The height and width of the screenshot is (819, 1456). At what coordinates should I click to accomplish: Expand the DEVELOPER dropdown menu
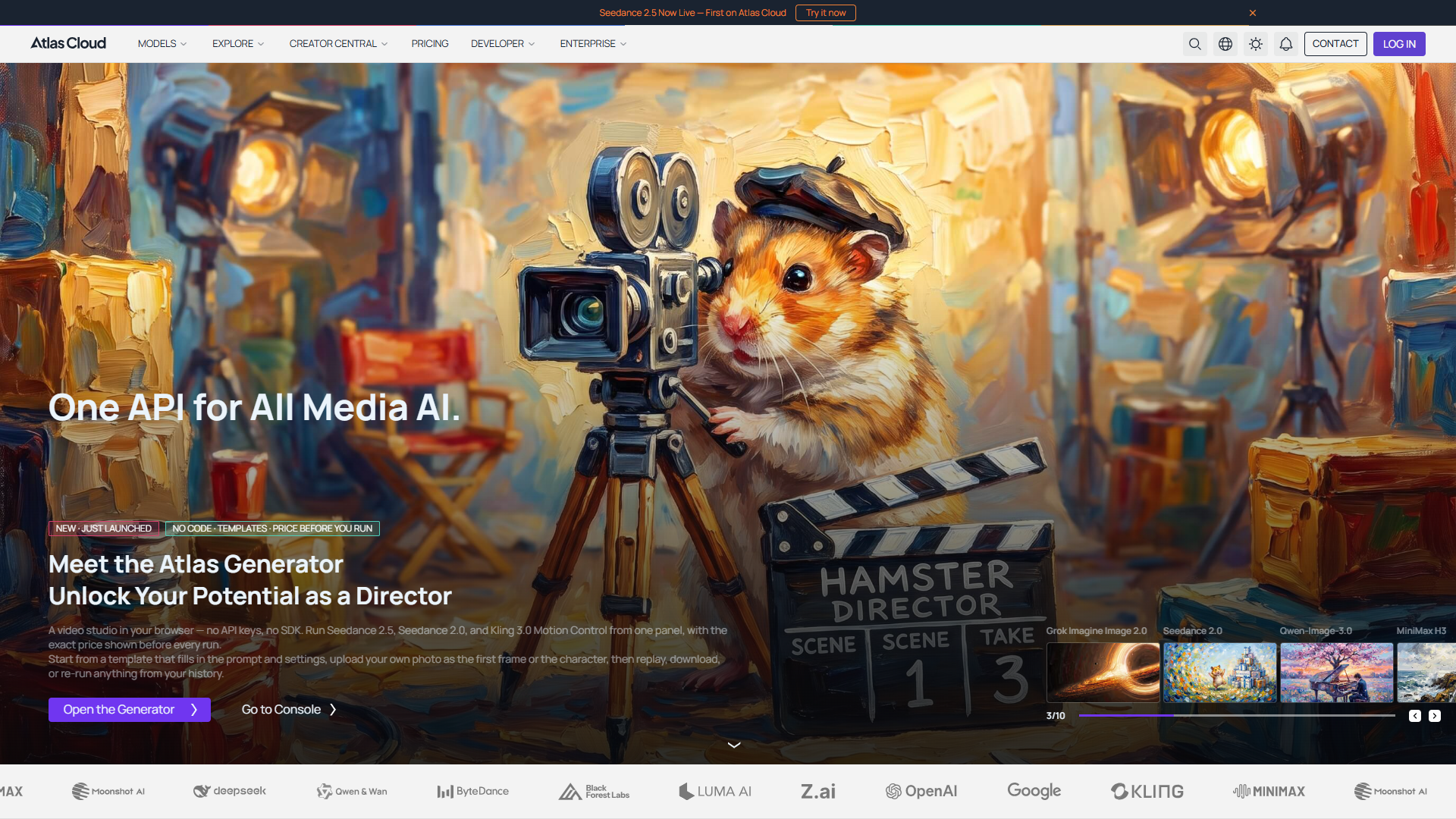(x=503, y=44)
